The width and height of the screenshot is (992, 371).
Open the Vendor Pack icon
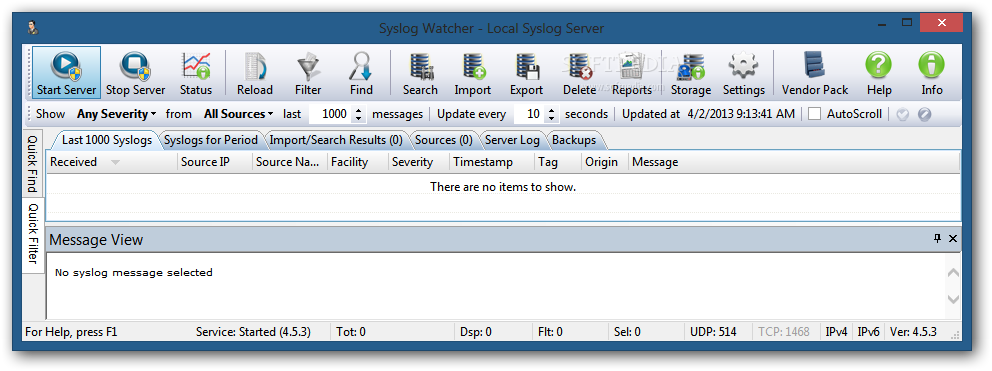tap(815, 66)
